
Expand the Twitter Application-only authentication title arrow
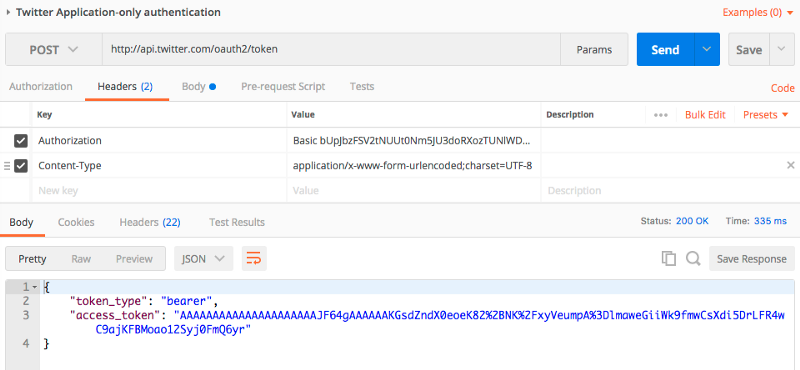(8, 12)
